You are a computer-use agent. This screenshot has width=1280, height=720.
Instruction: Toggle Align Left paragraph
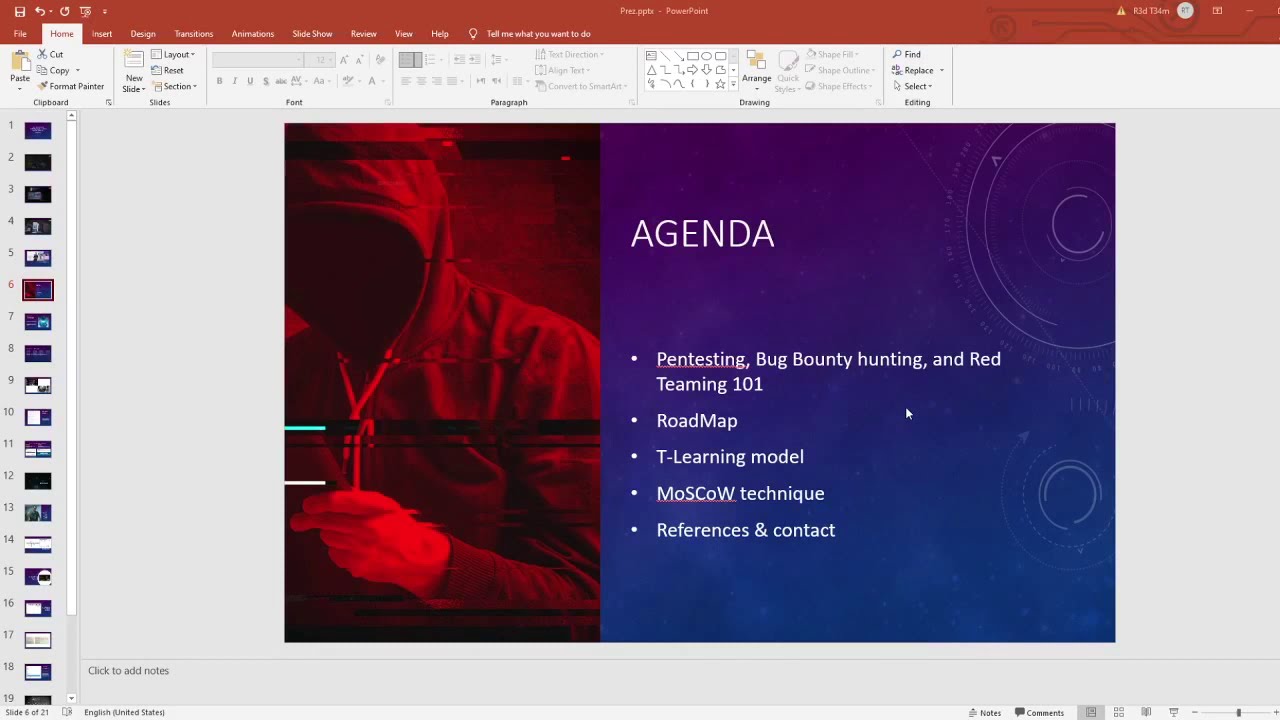[405, 81]
